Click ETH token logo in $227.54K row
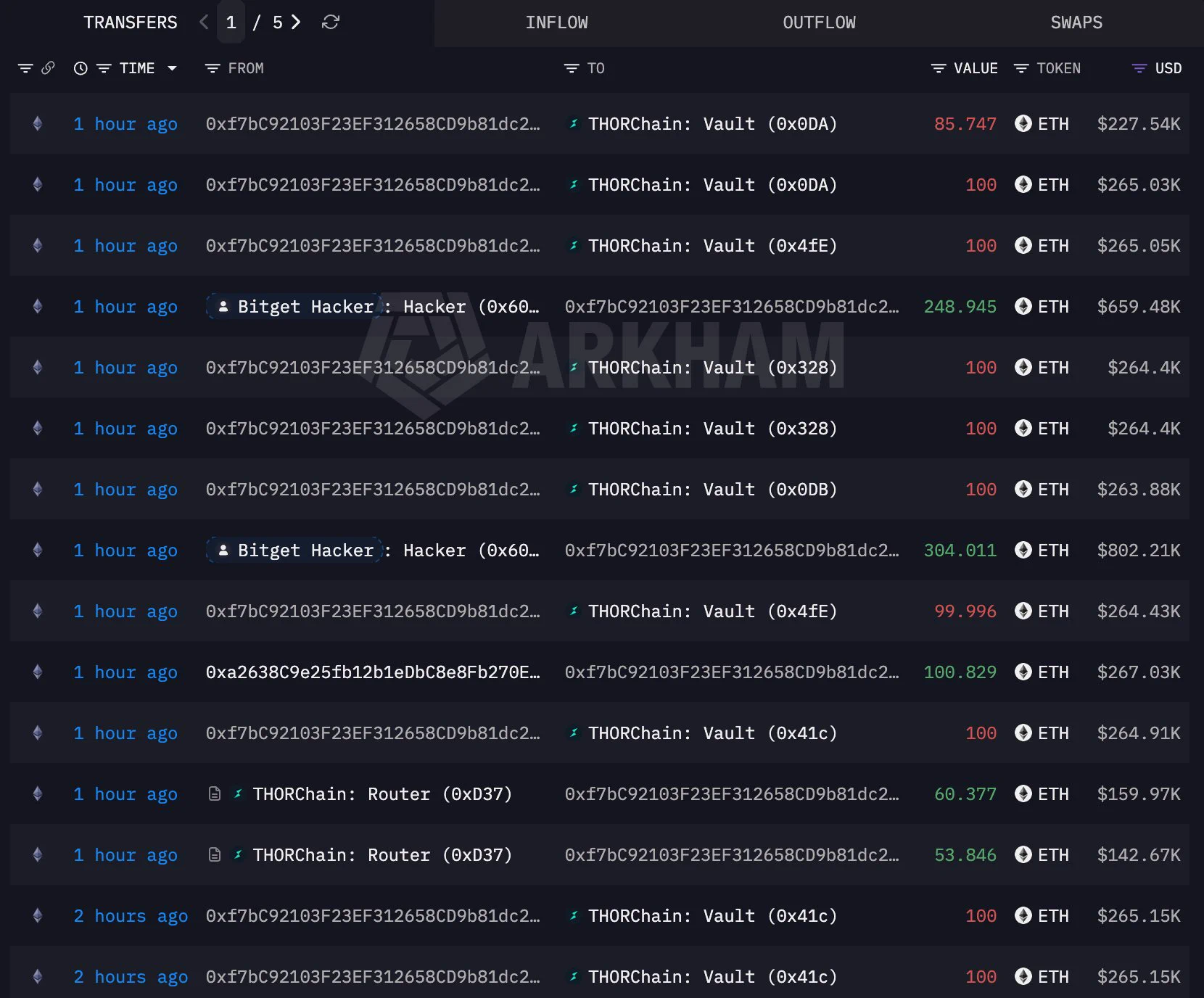This screenshot has height=998, width=1204. tap(1023, 124)
